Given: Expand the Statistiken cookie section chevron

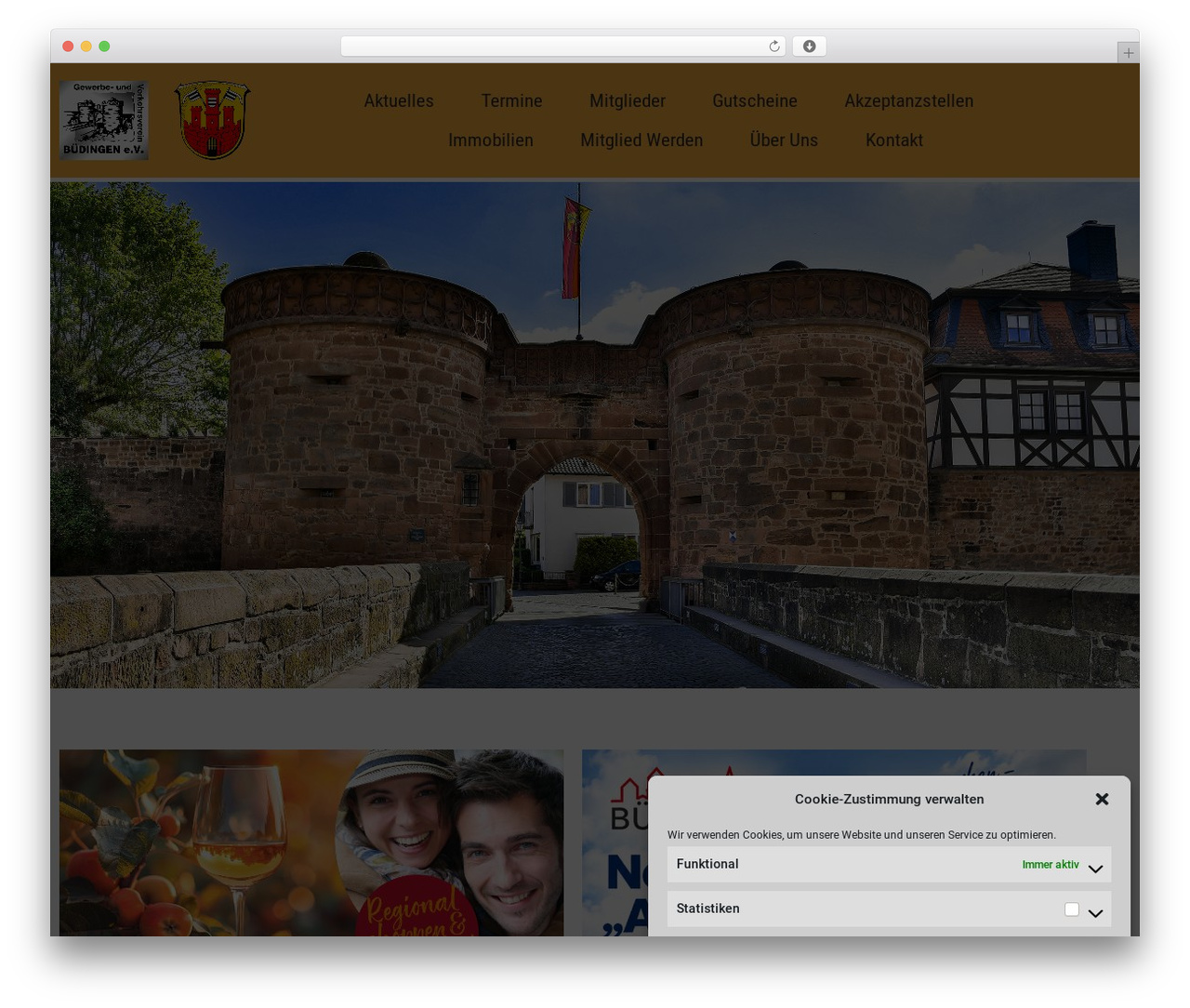Looking at the screenshot, I should click(x=1095, y=913).
